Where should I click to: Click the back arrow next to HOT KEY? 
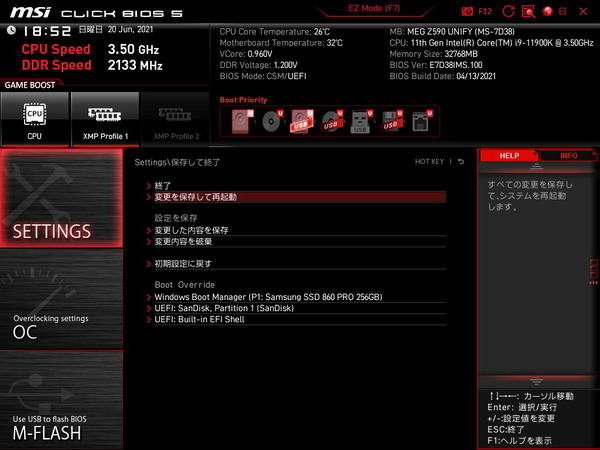461,161
